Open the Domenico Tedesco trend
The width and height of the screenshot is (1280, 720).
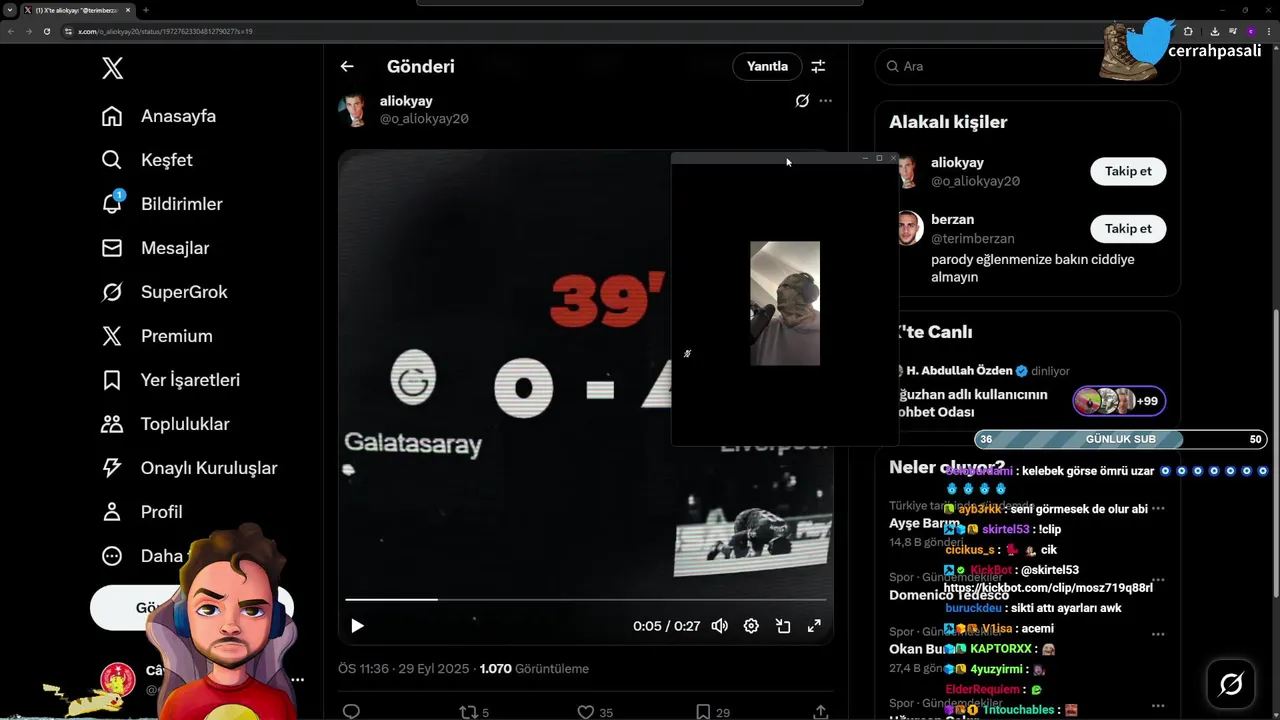click(x=949, y=595)
